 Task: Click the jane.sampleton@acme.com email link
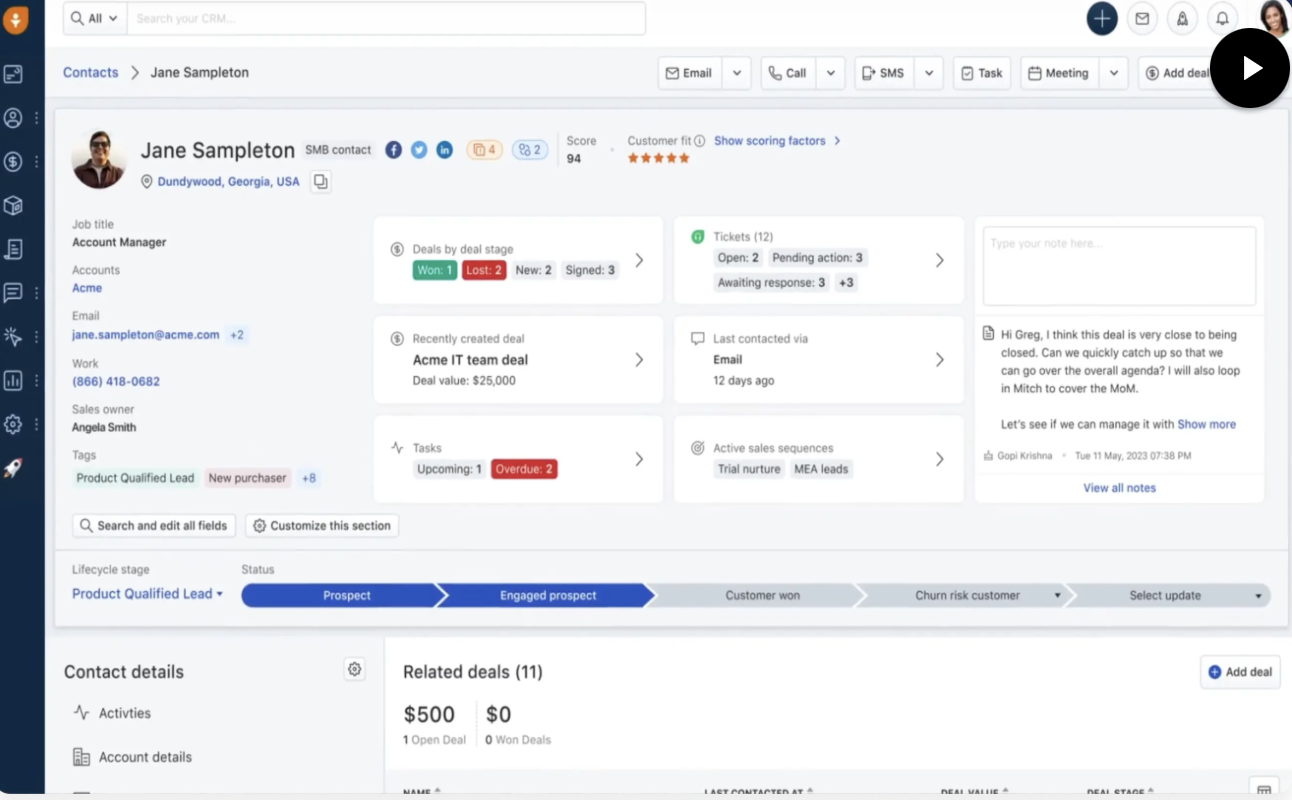pos(146,335)
